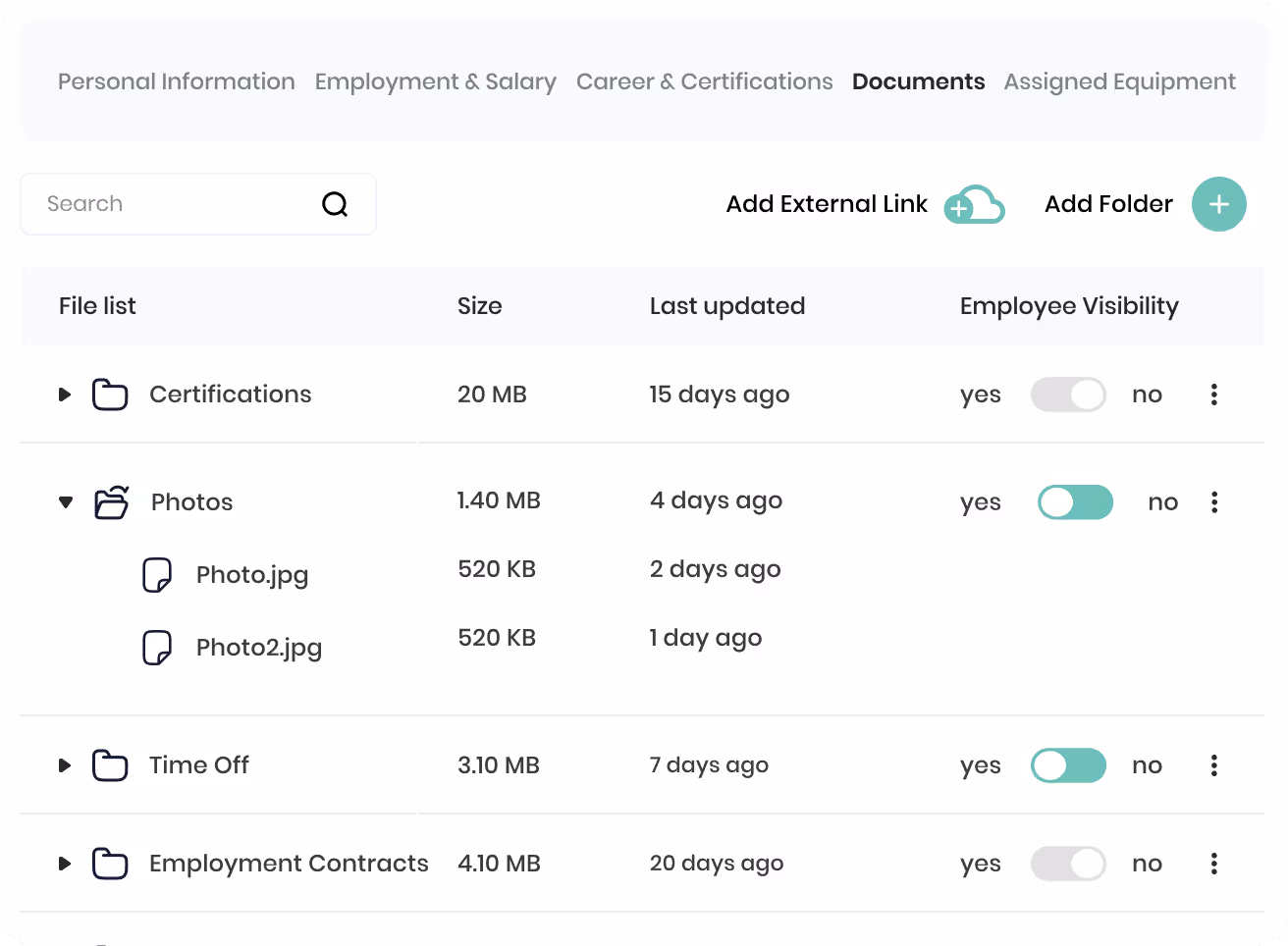
Task: Open the Assigned Equipment tab
Action: 1120,81
